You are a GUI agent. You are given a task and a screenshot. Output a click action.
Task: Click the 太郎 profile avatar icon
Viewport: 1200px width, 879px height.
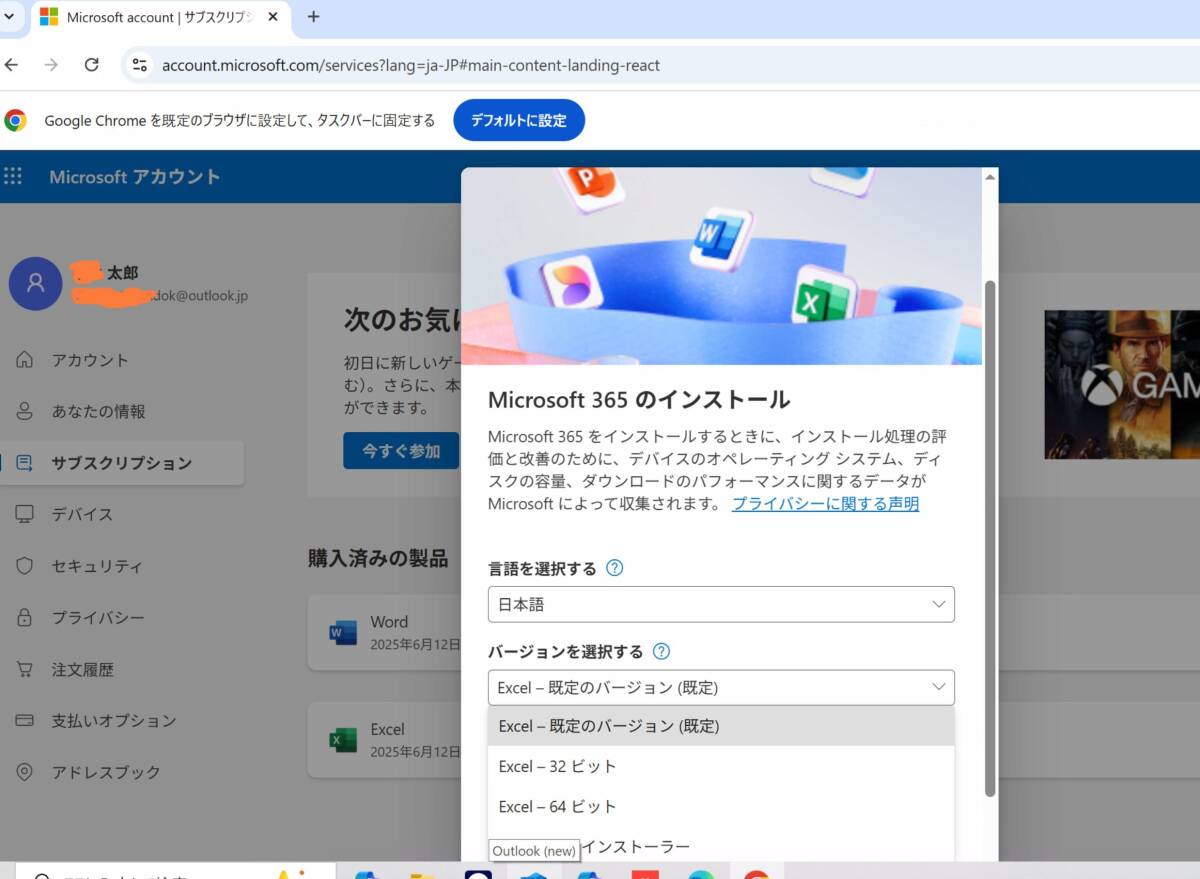coord(35,284)
